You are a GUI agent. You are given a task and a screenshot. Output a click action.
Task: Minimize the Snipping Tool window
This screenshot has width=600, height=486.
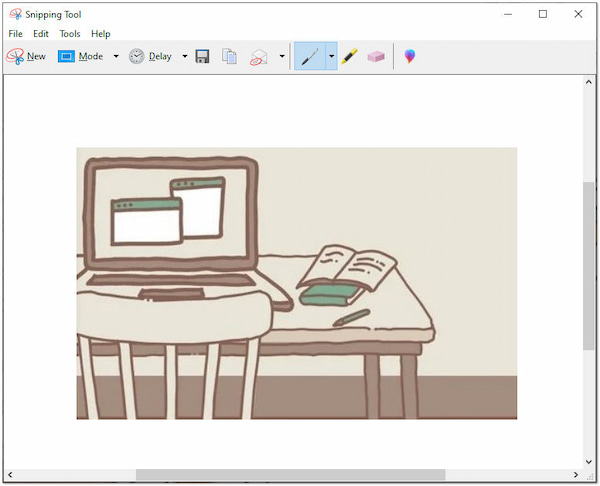click(508, 15)
